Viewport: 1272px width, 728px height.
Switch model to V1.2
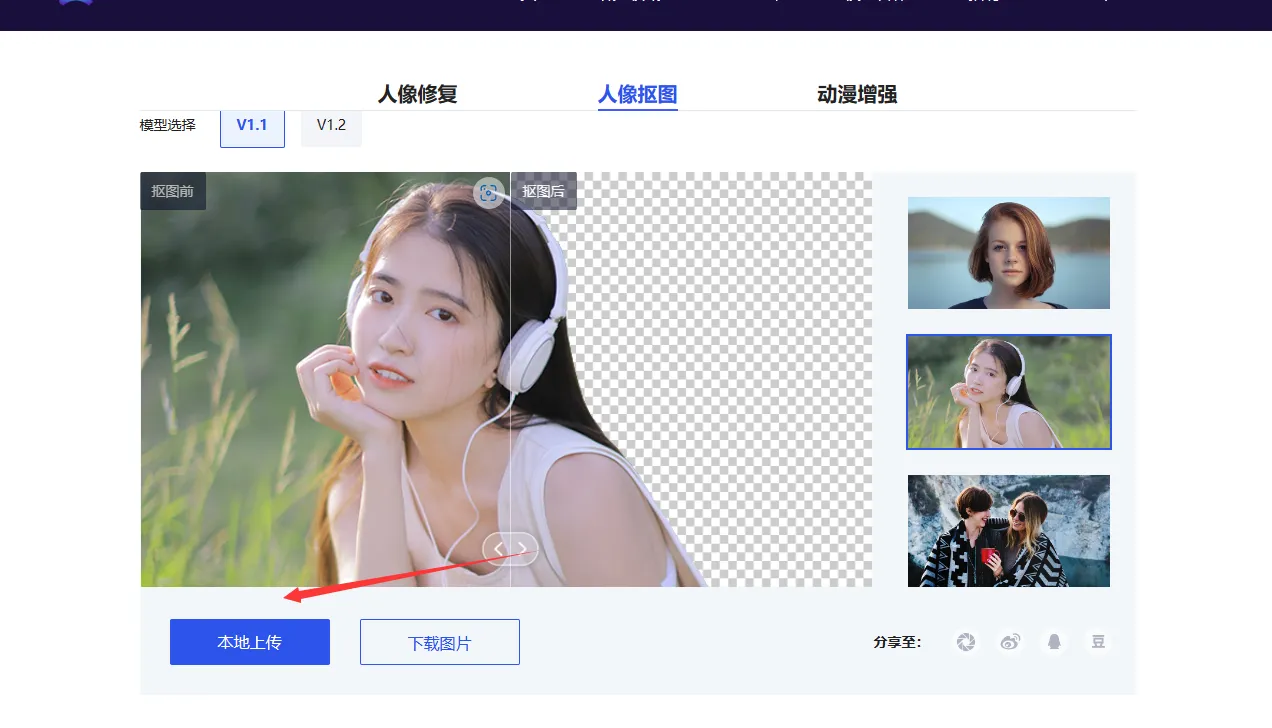(331, 126)
